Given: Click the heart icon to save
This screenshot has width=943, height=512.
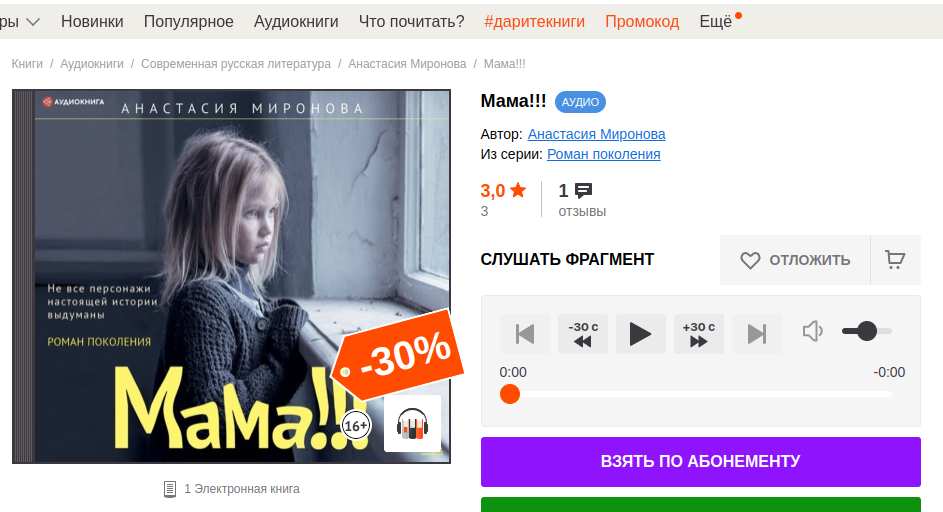Looking at the screenshot, I should tap(750, 260).
